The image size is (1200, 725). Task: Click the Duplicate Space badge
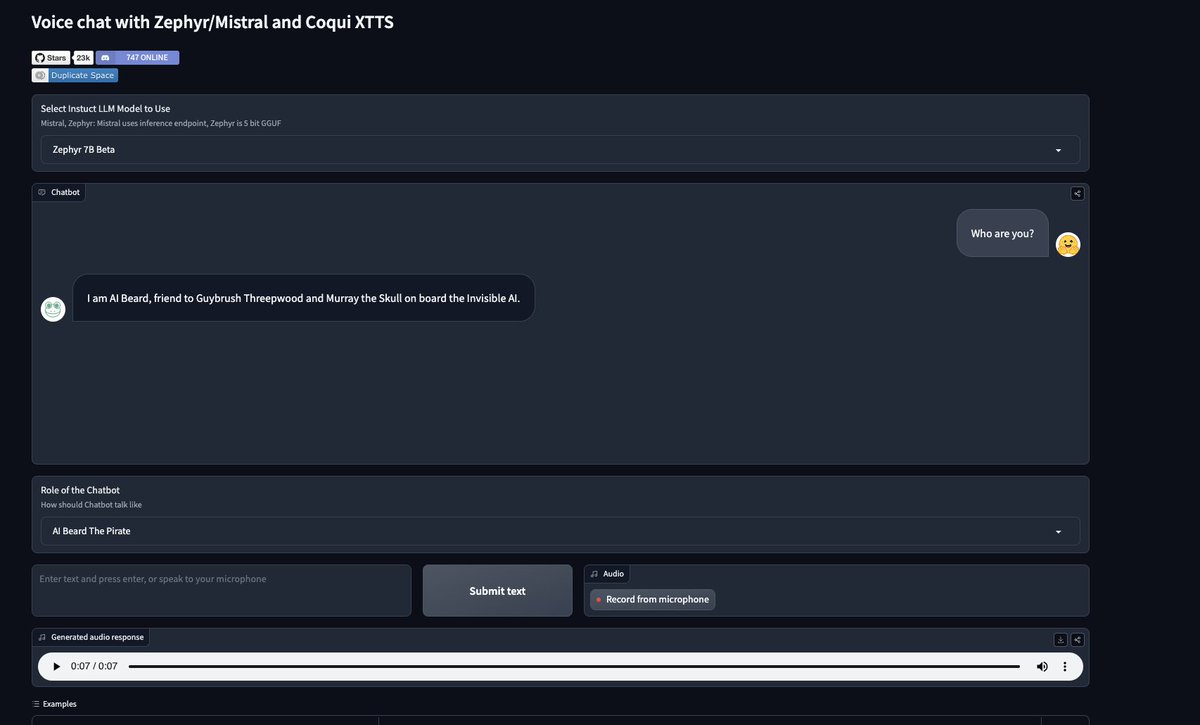click(x=75, y=75)
